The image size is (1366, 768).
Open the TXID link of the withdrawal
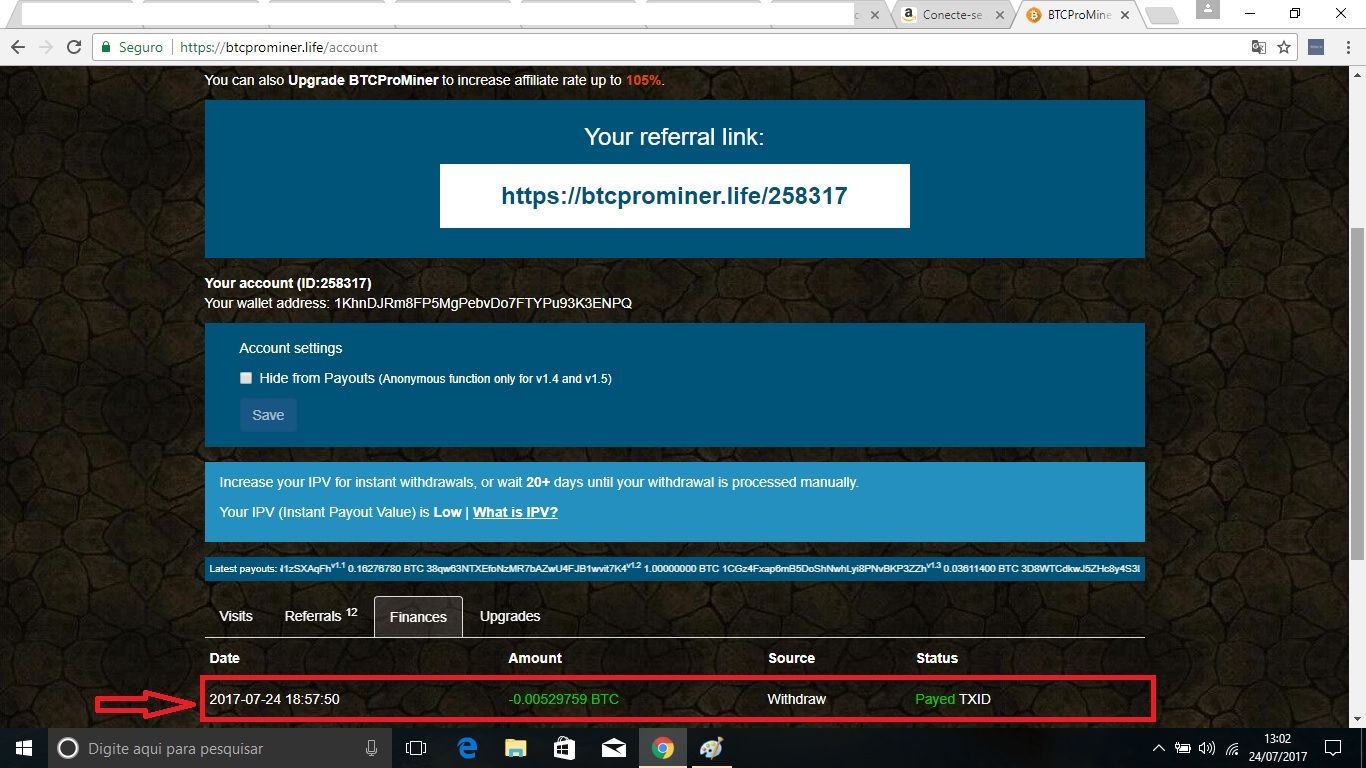click(975, 699)
